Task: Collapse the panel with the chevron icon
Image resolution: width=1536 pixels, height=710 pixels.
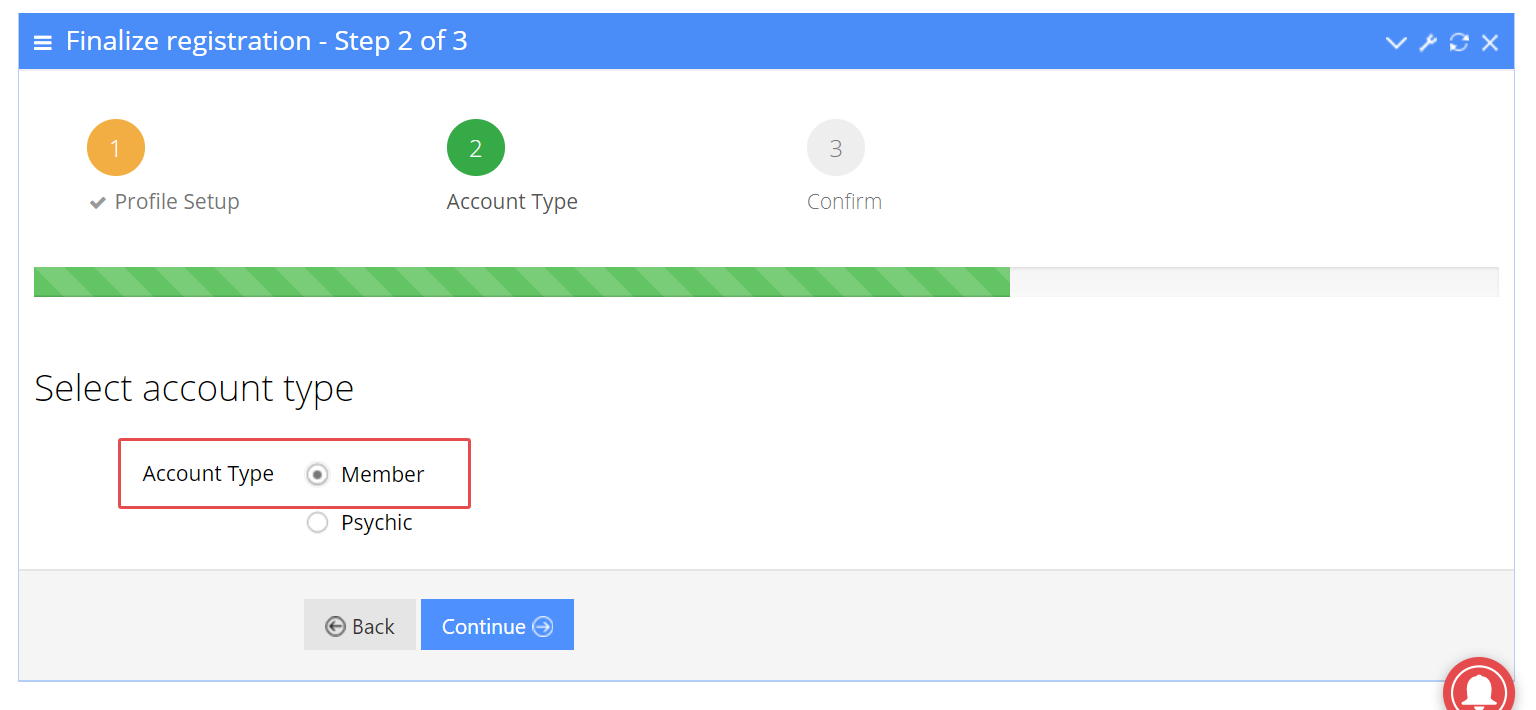Action: click(x=1396, y=42)
